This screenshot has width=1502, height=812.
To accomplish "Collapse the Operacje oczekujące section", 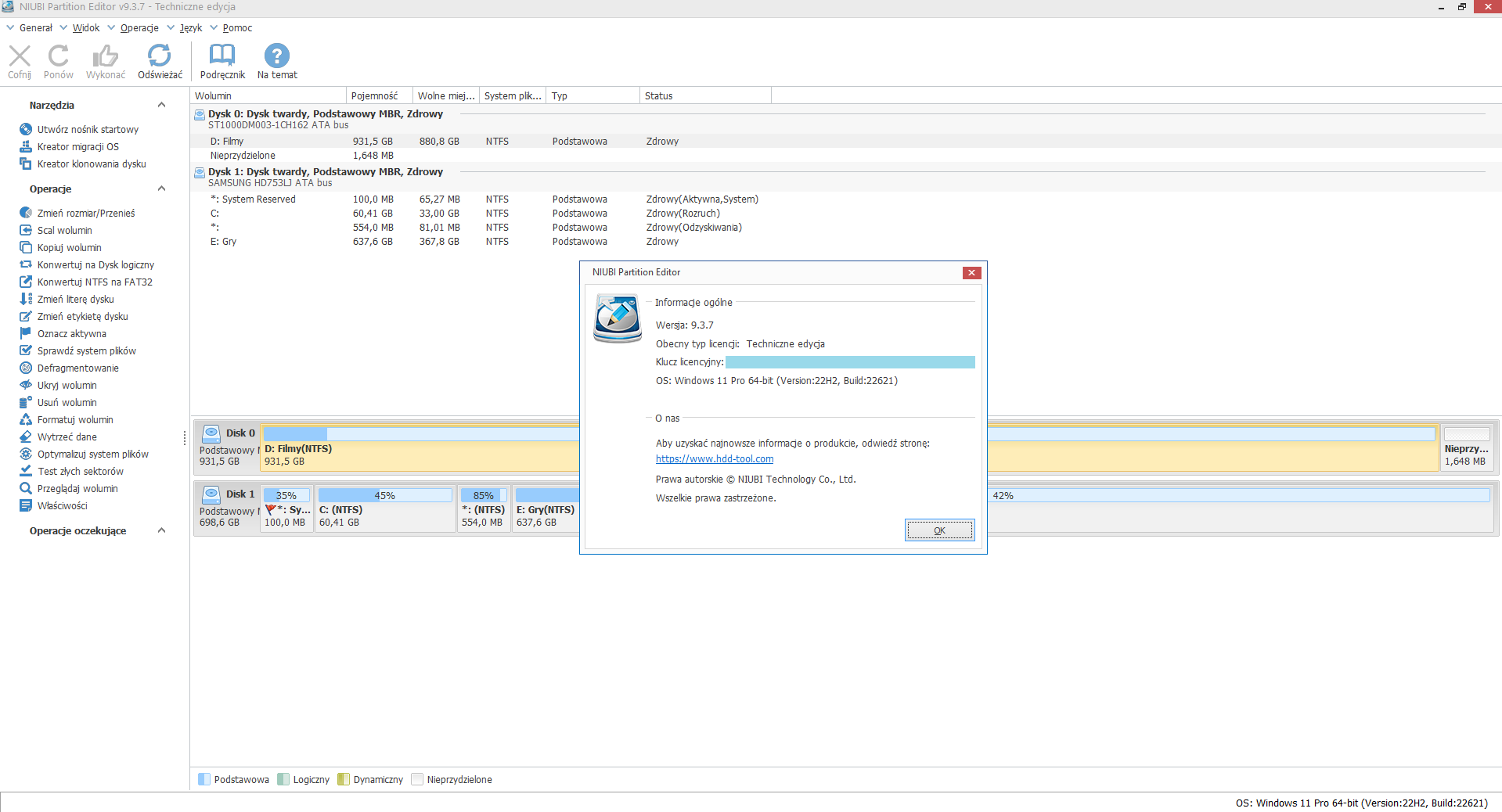I will pos(161,530).
